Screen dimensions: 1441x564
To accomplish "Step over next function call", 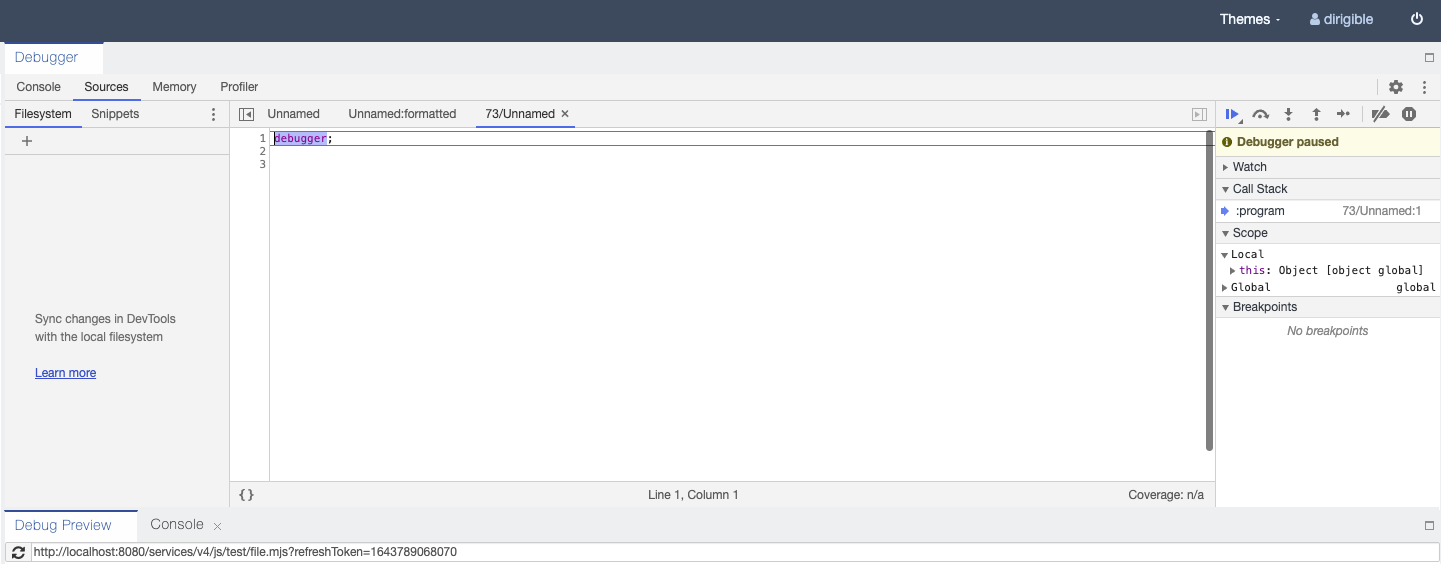I will pos(1261,114).
